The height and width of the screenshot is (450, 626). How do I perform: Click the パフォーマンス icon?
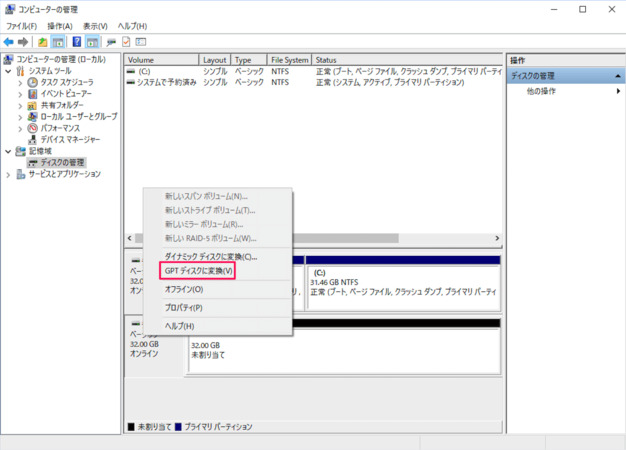point(32,128)
